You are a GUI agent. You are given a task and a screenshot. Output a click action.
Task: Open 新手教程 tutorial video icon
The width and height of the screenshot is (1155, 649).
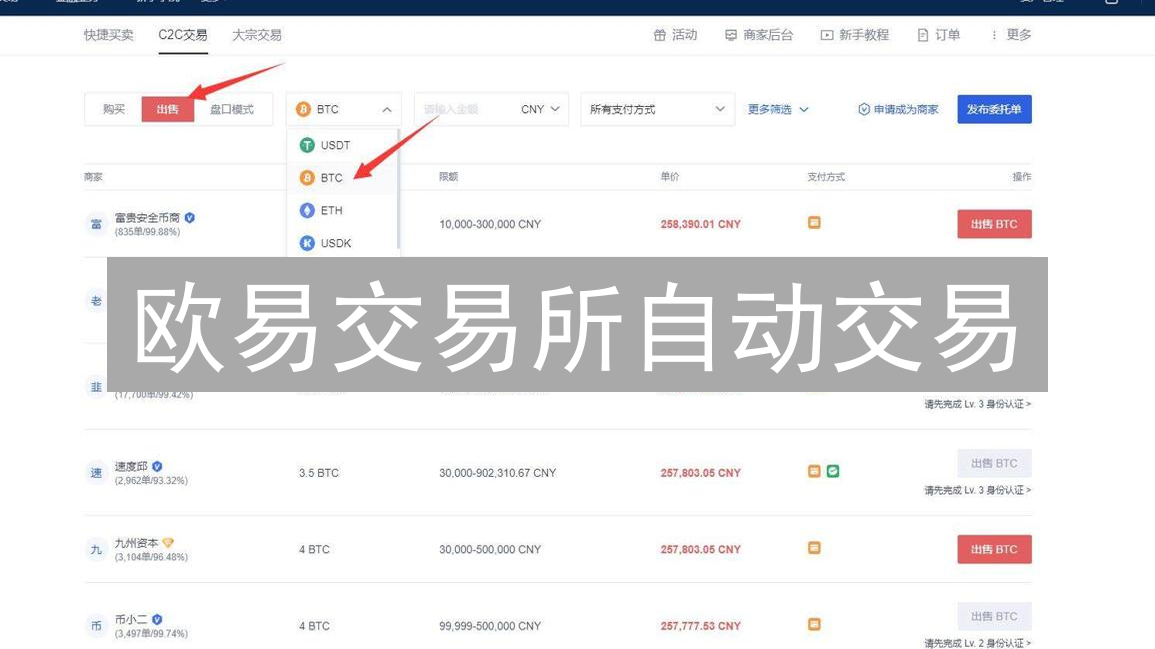826,35
